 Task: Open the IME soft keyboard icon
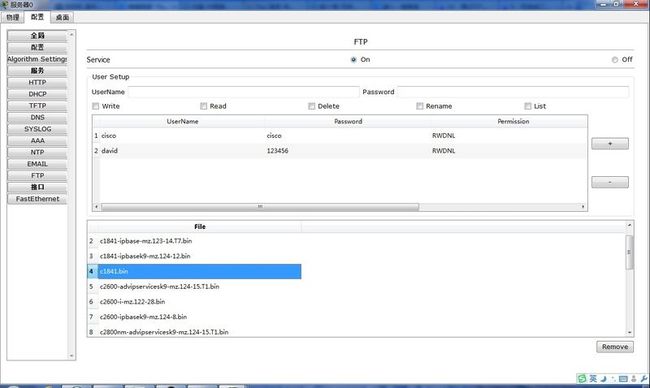(623, 378)
